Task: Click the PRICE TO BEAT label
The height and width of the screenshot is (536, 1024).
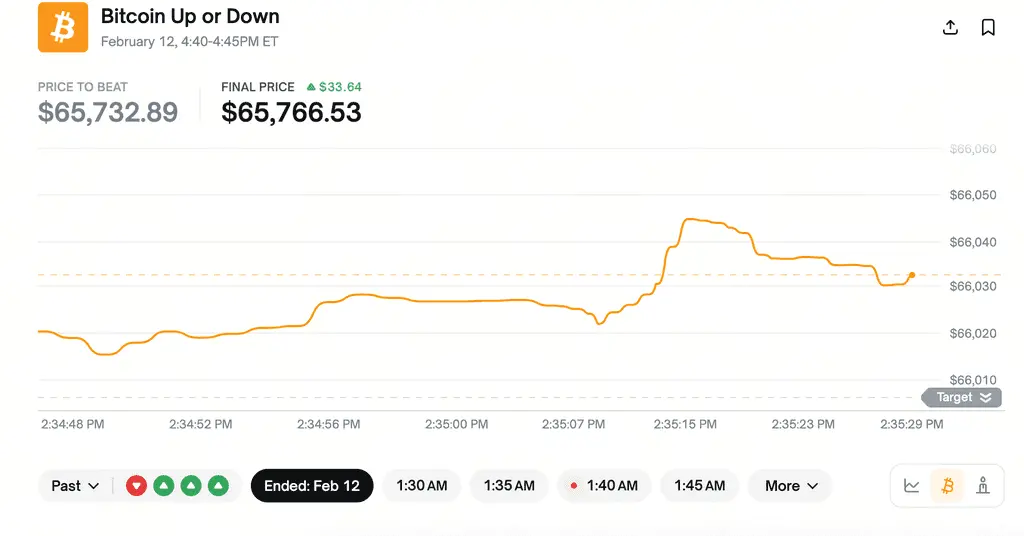Action: coord(82,87)
